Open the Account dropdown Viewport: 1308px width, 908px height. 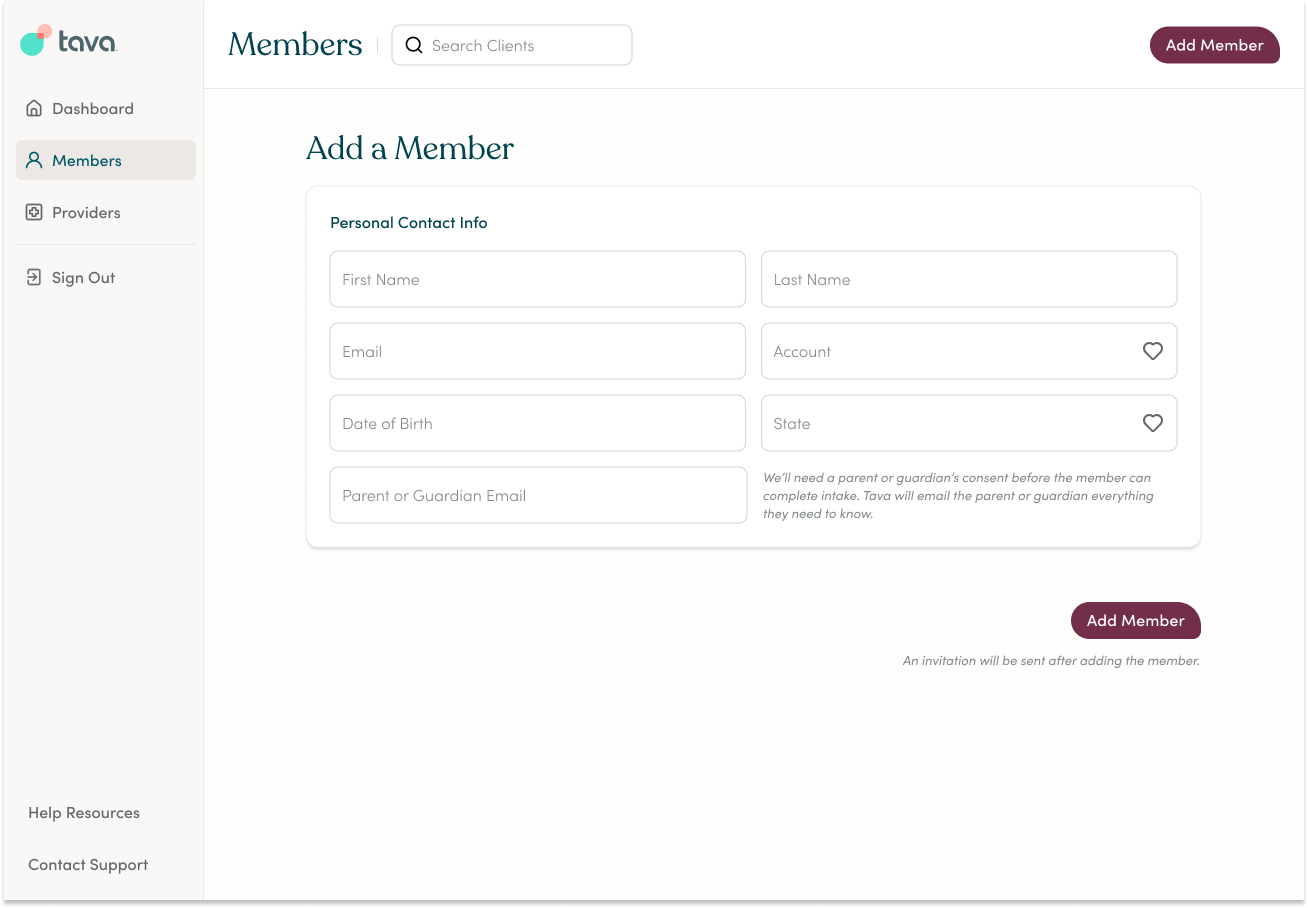point(969,351)
